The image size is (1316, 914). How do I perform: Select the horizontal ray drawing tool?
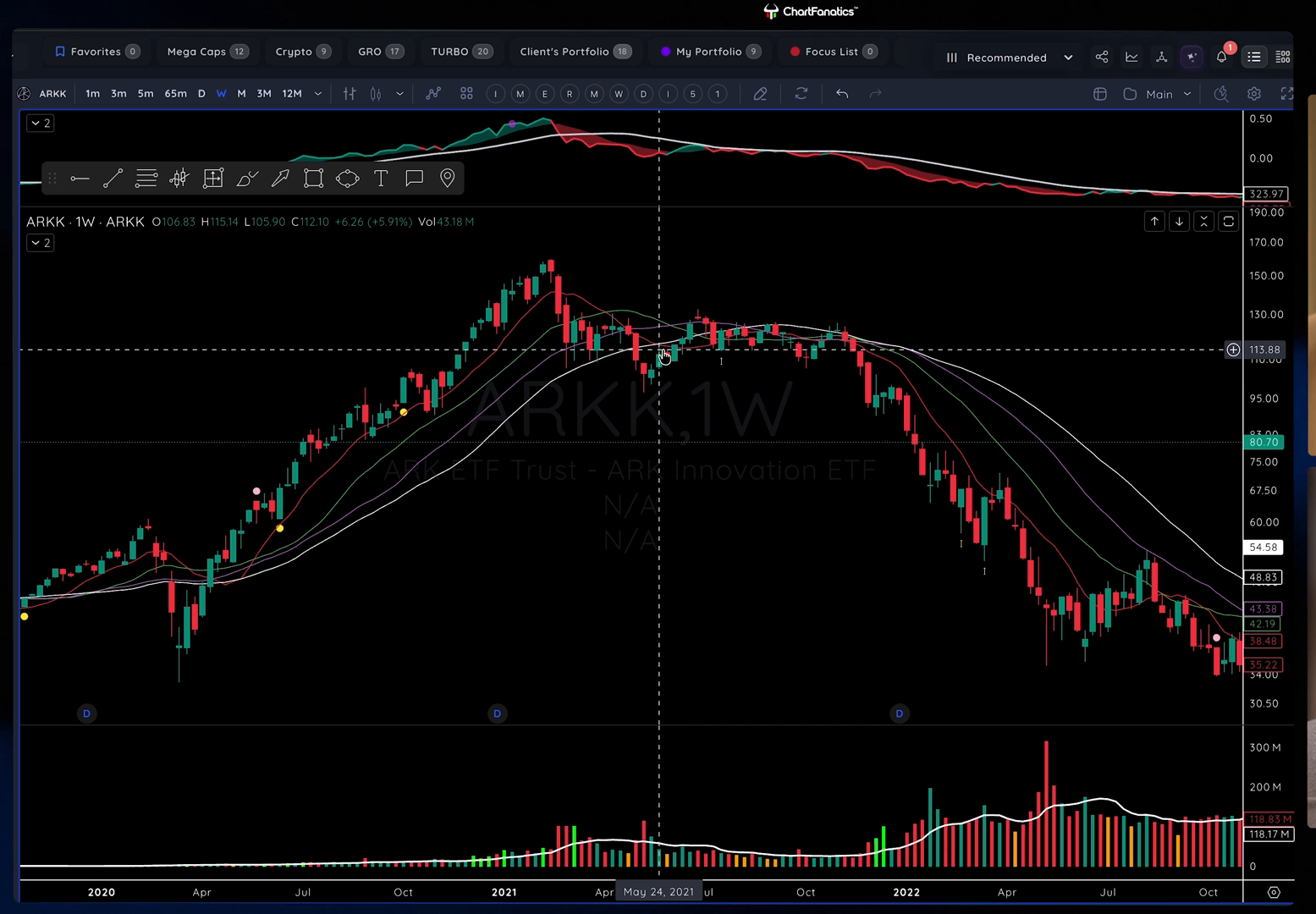coord(80,179)
